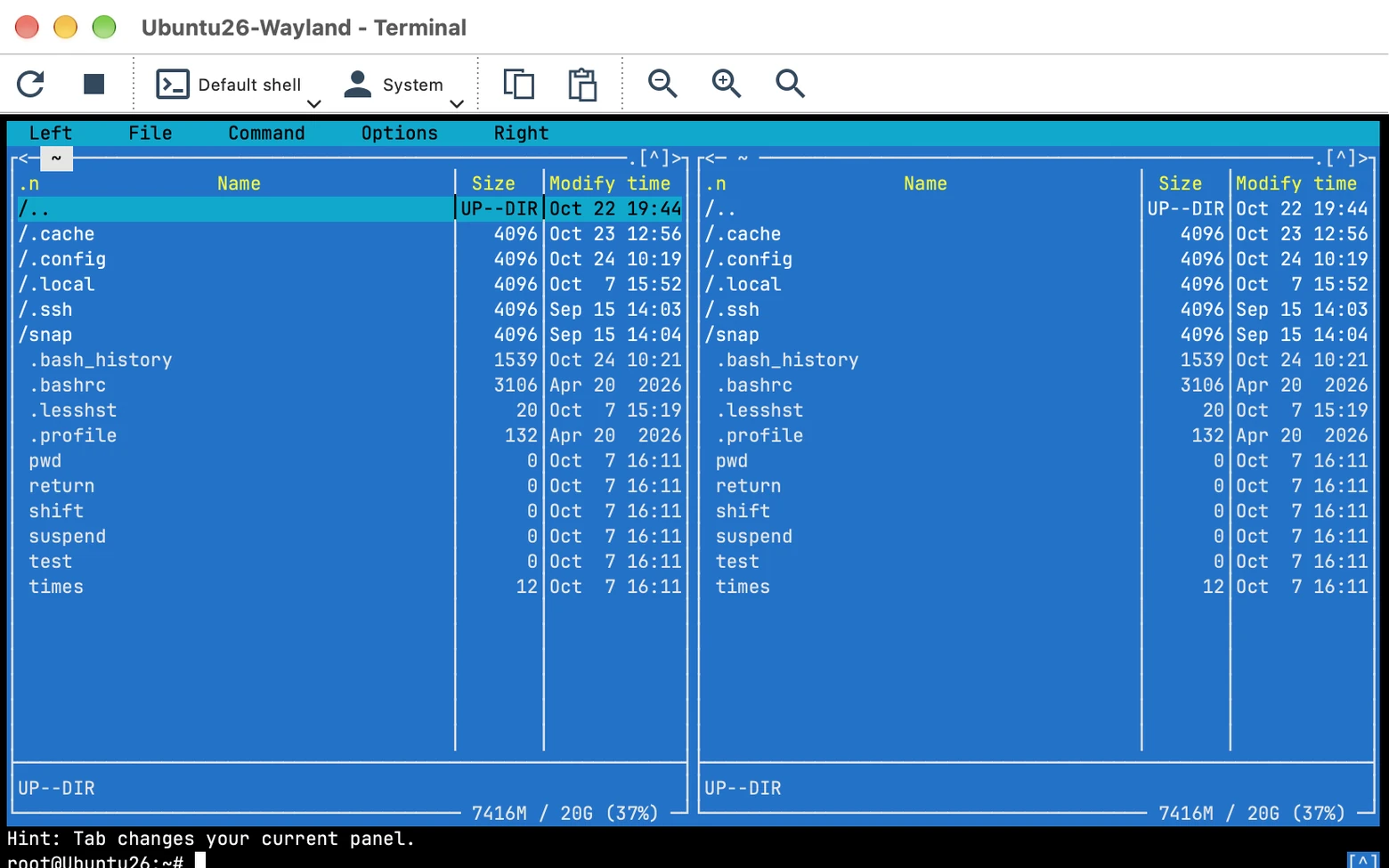Select .bashrc file in right panel
This screenshot has width=1389, height=868.
coord(1036,385)
